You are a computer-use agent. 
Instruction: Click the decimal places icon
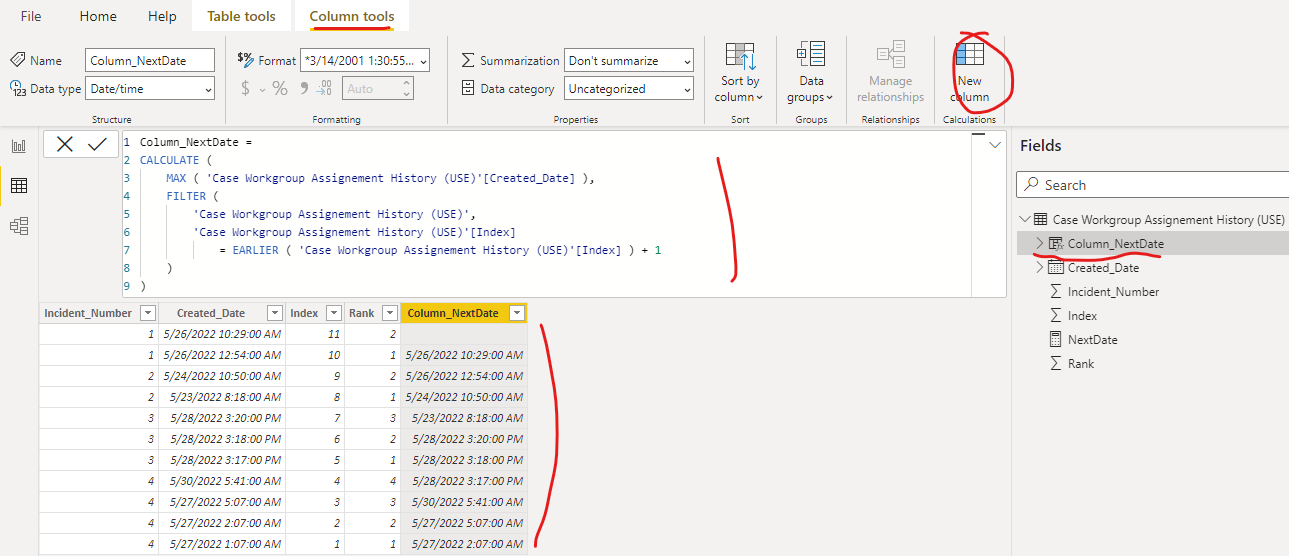click(x=324, y=89)
